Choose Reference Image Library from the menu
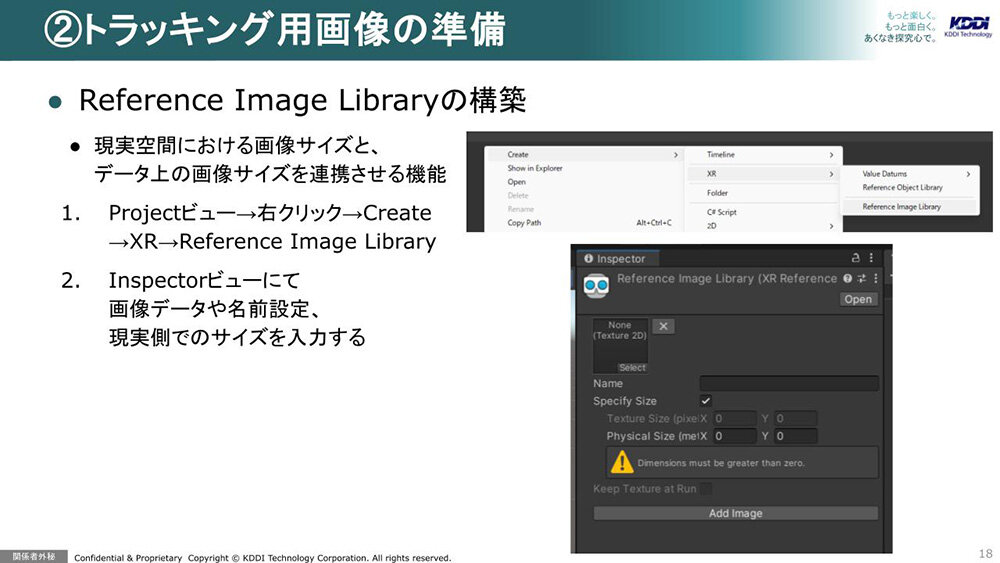 pos(901,207)
